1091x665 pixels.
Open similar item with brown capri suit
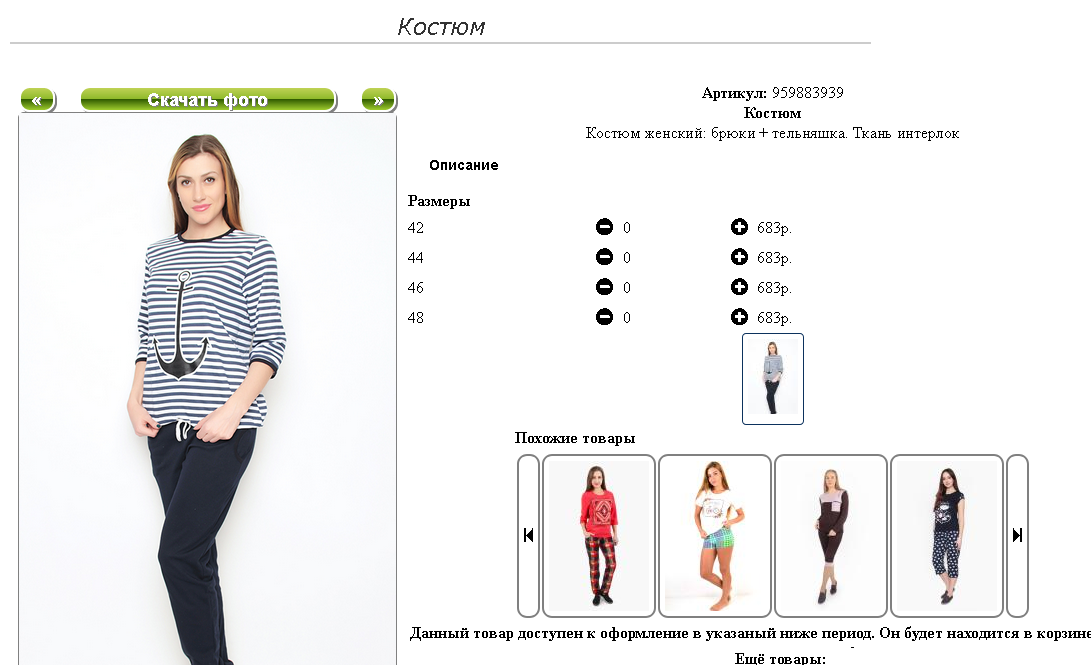point(831,536)
